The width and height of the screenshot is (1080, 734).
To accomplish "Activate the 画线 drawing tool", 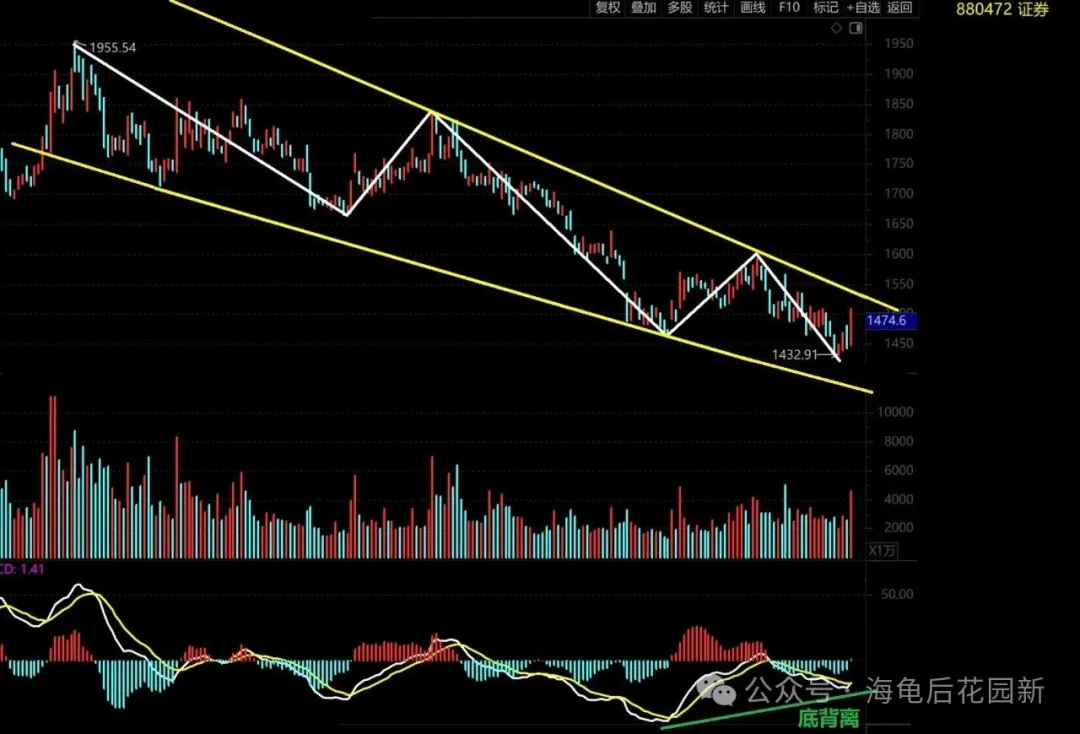I will pyautogui.click(x=753, y=8).
